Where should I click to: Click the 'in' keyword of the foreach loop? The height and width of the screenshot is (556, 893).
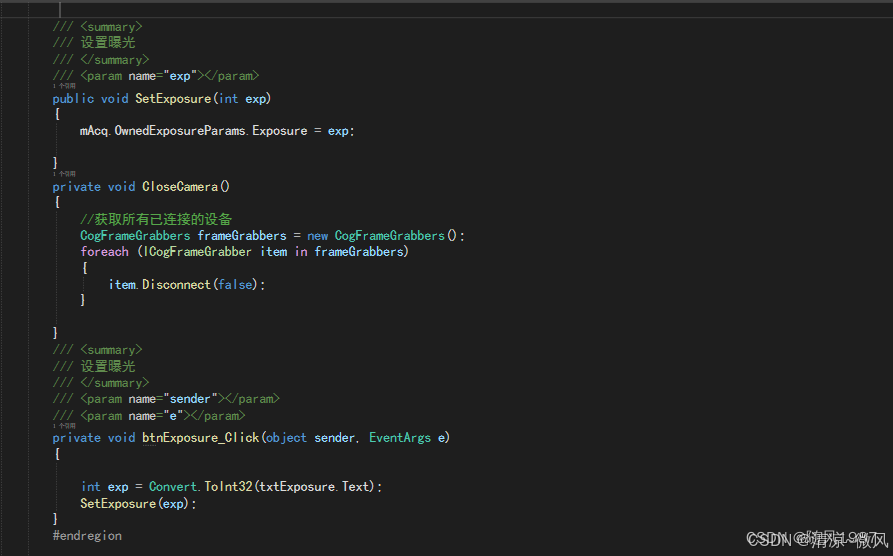click(x=301, y=252)
